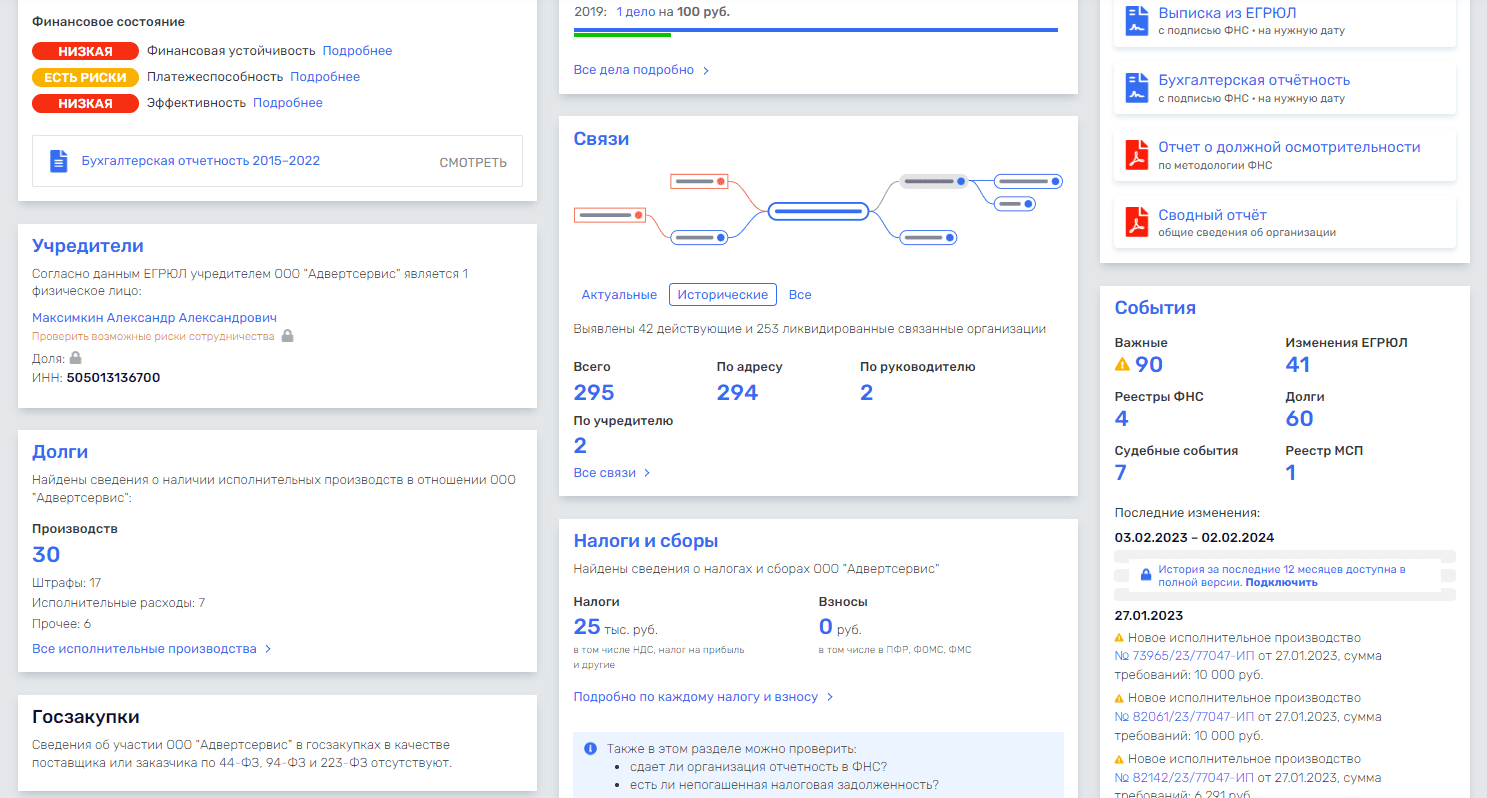Click the blue-green progress bar for 2019 cases
This screenshot has height=798, width=1487.
point(816,32)
